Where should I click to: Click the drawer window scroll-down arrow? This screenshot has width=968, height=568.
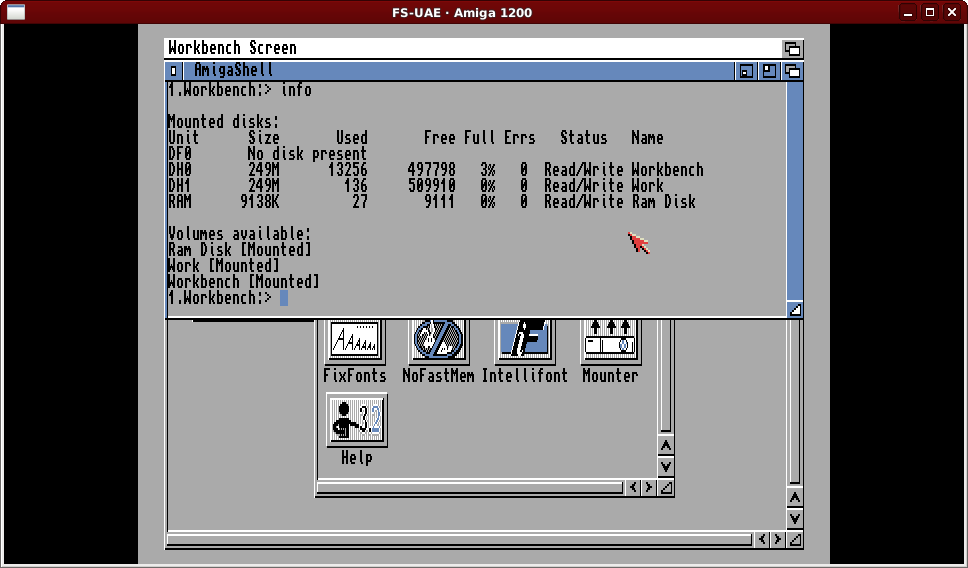666,467
